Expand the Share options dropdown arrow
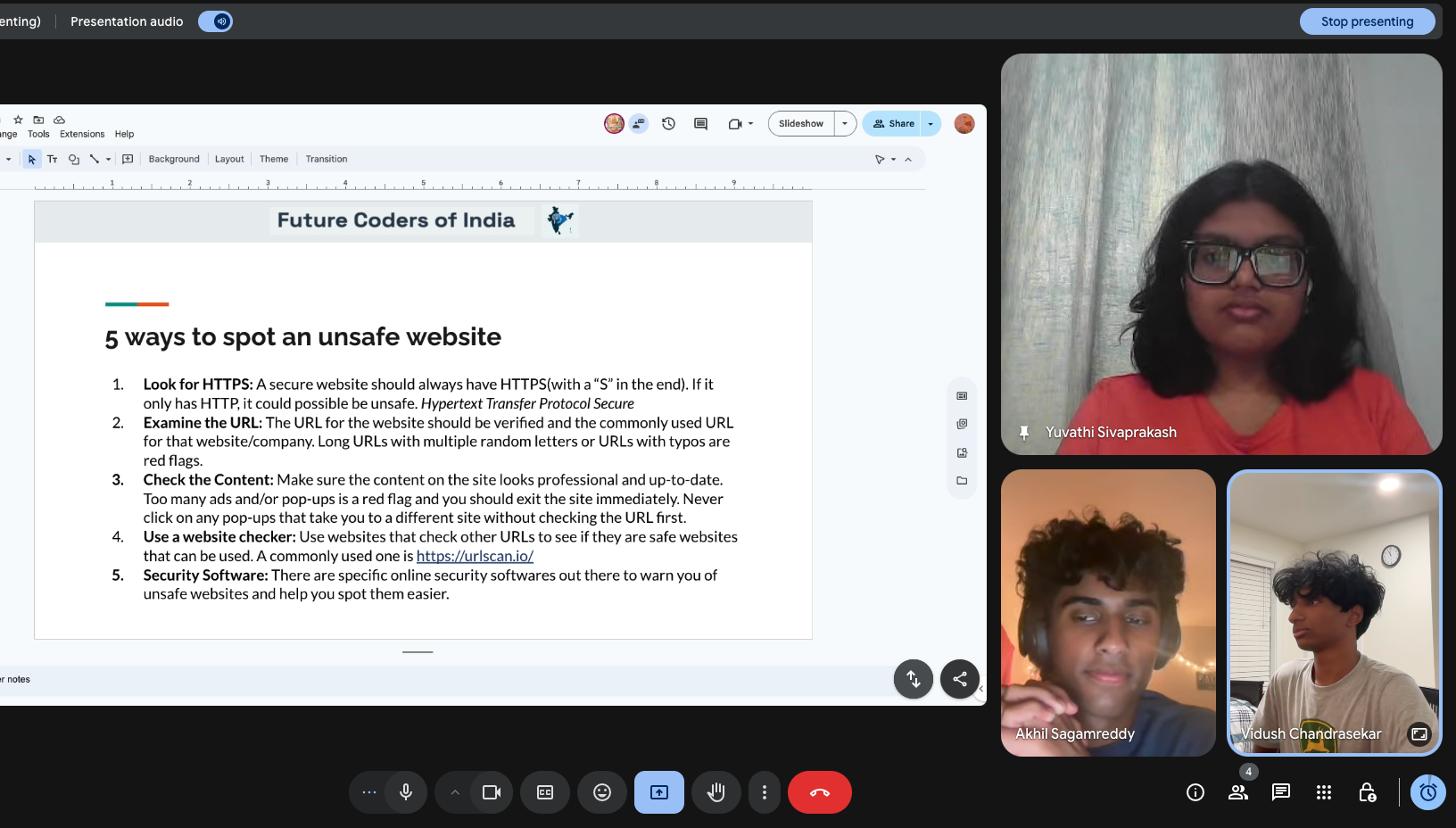Viewport: 1456px width, 828px height. (931, 124)
